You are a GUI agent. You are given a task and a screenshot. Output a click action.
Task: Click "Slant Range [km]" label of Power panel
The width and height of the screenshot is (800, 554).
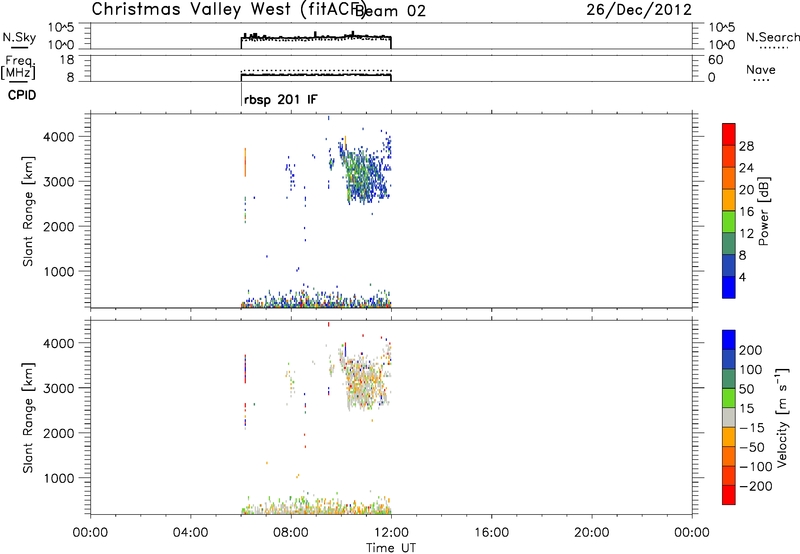28,211
